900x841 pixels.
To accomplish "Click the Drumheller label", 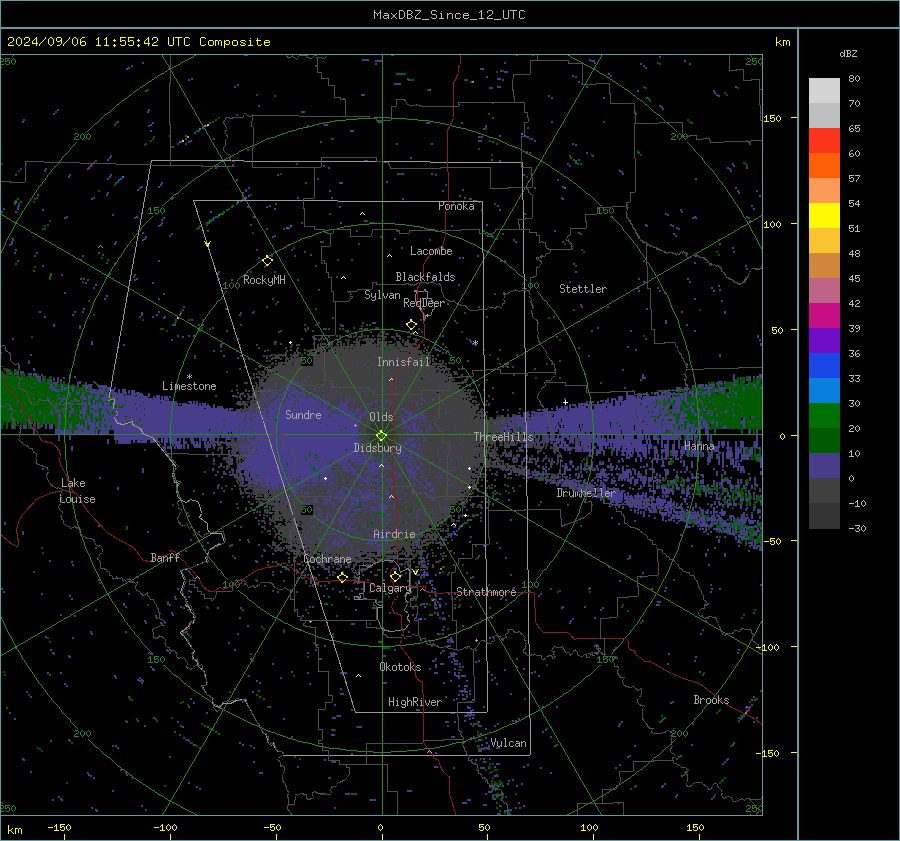I will (585, 493).
